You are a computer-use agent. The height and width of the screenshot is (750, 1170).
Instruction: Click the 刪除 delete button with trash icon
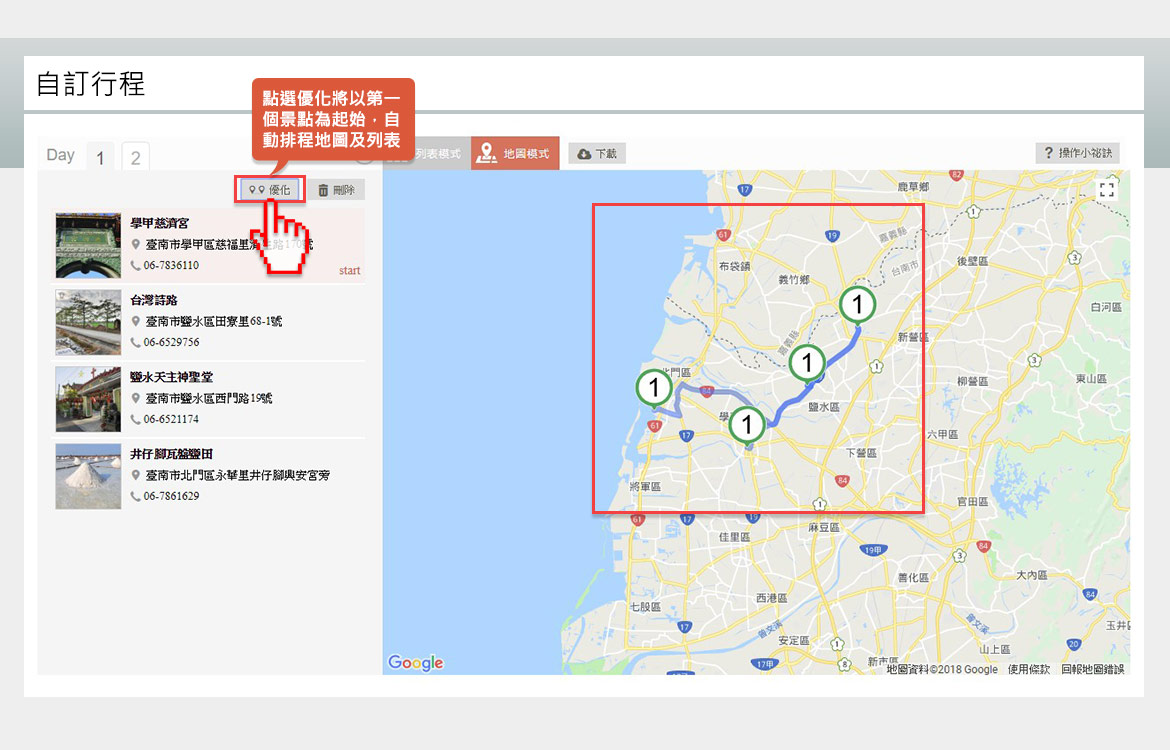336,190
